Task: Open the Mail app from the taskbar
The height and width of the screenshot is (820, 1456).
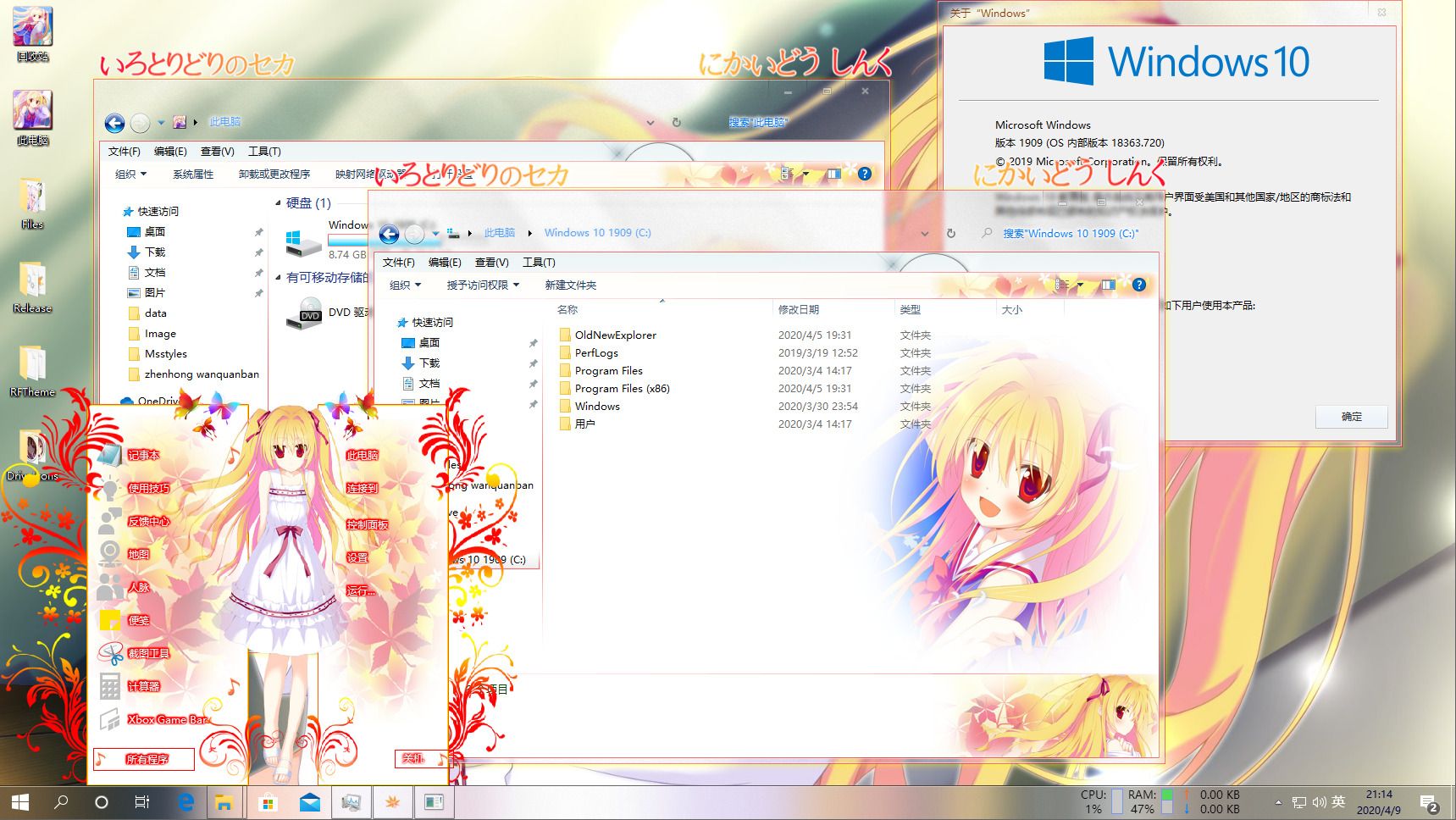Action: [x=309, y=801]
